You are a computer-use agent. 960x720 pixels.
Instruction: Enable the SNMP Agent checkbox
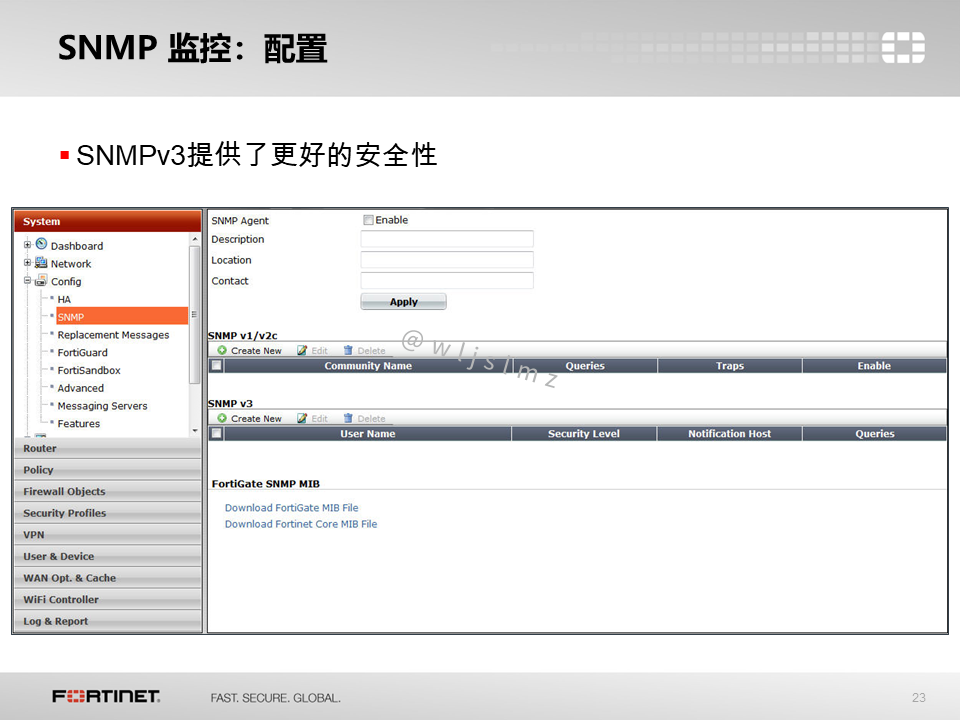point(368,220)
